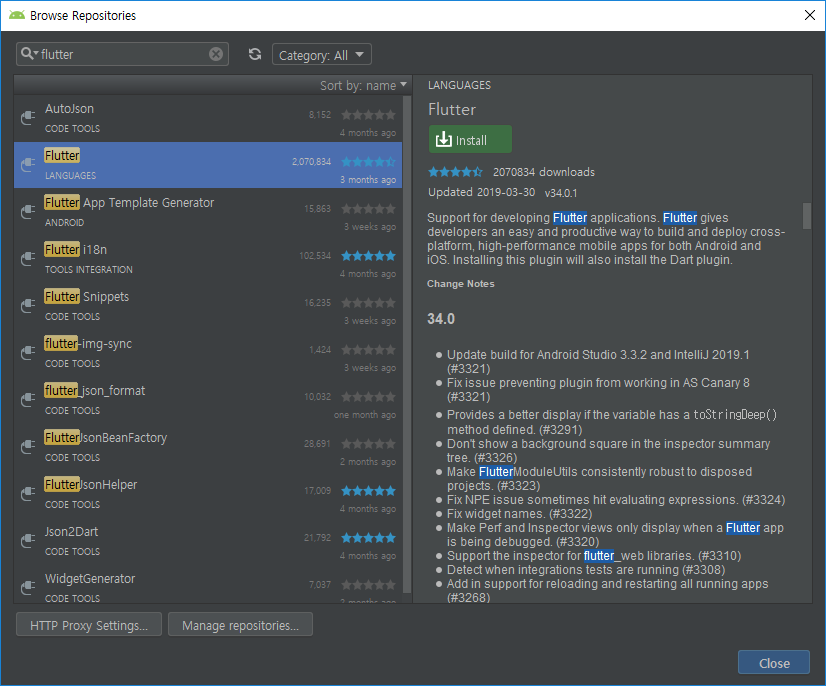The width and height of the screenshot is (826, 686).
Task: Click Updated 2019-03-30 text
Action: coord(481,192)
